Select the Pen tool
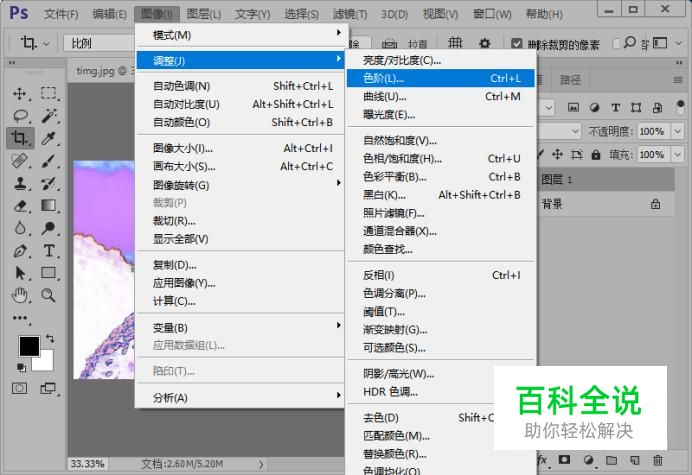 tap(20, 251)
